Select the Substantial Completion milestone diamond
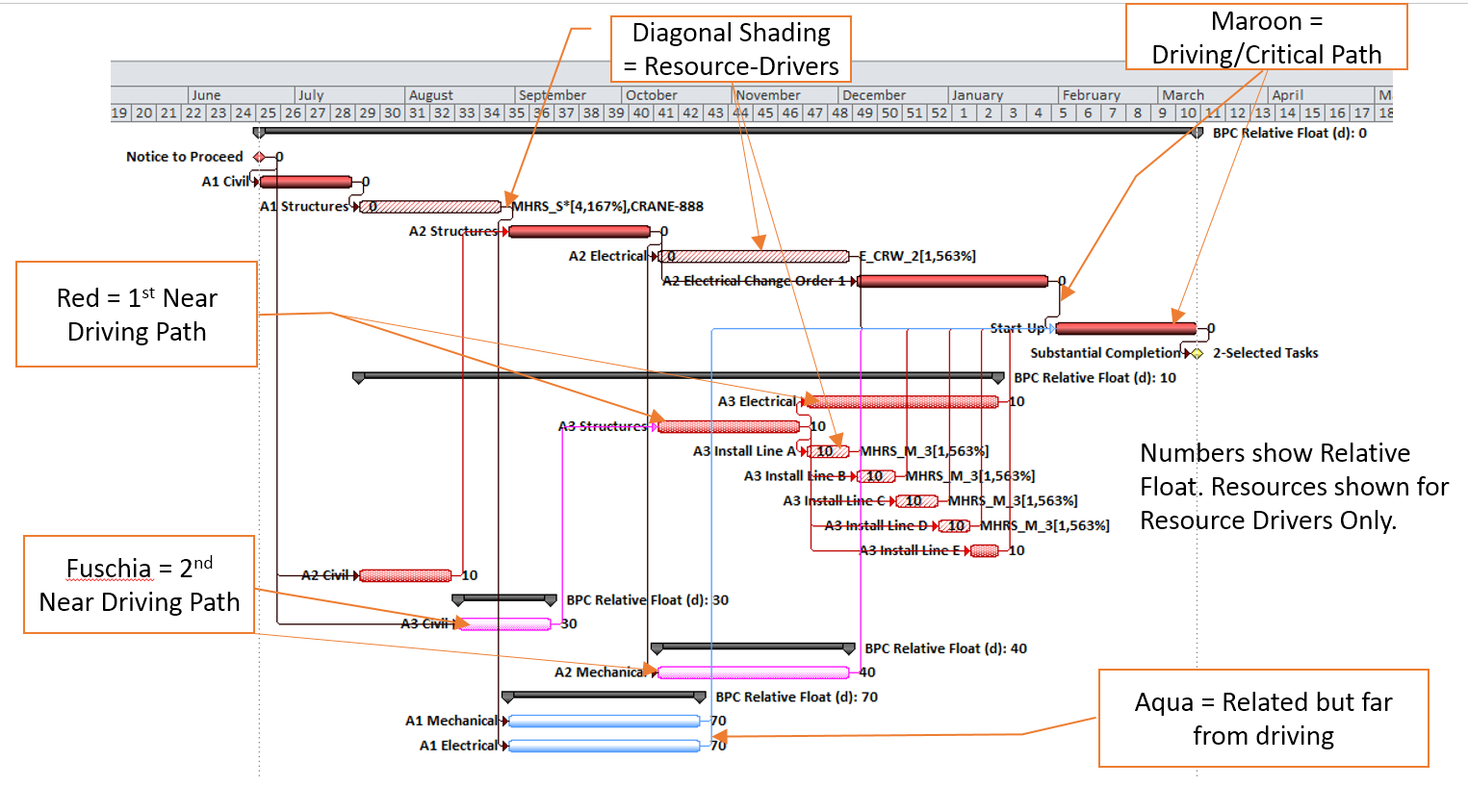Image resolution: width=1468 pixels, height=812 pixels. click(1198, 353)
